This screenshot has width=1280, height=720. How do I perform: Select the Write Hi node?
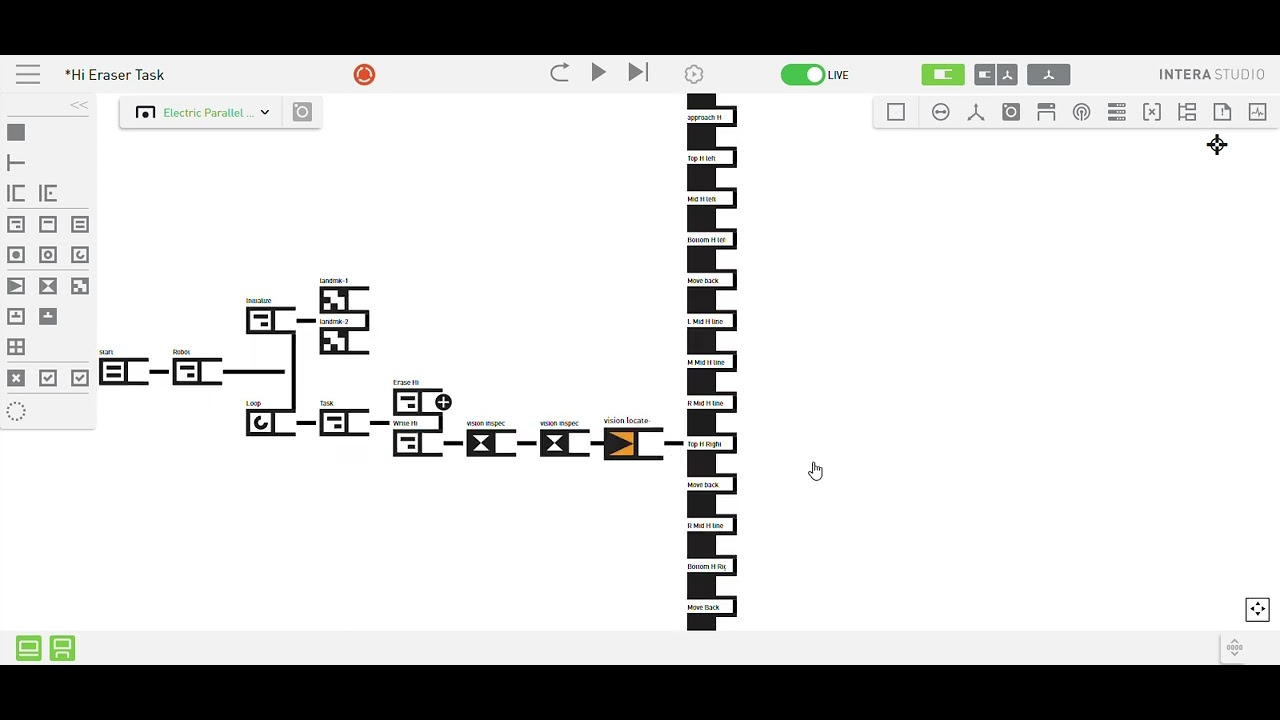pos(418,442)
